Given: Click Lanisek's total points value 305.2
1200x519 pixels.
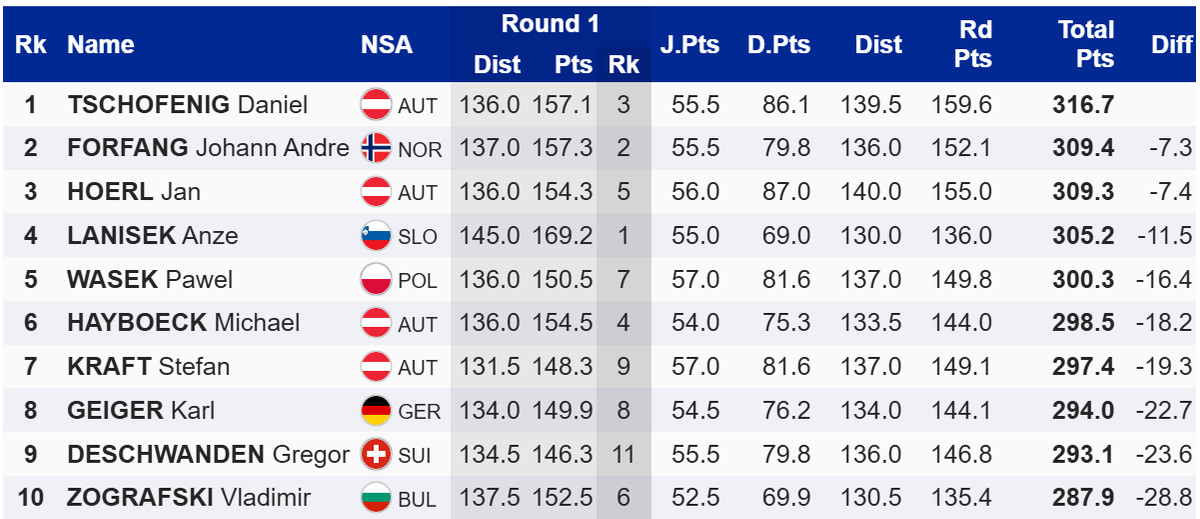Looking at the screenshot, I should tap(1083, 236).
